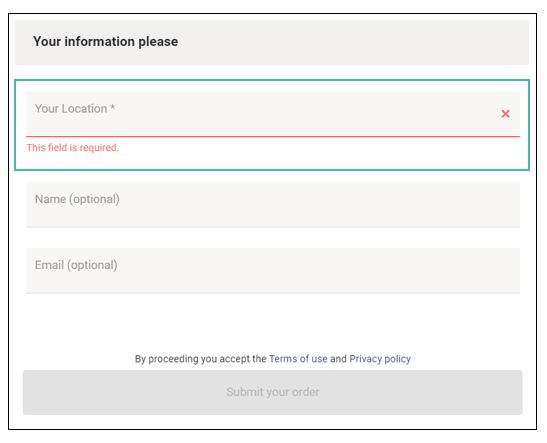Focus the Your Location input field
Image resolution: width=547 pixels, height=443 pixels.
coord(273,114)
